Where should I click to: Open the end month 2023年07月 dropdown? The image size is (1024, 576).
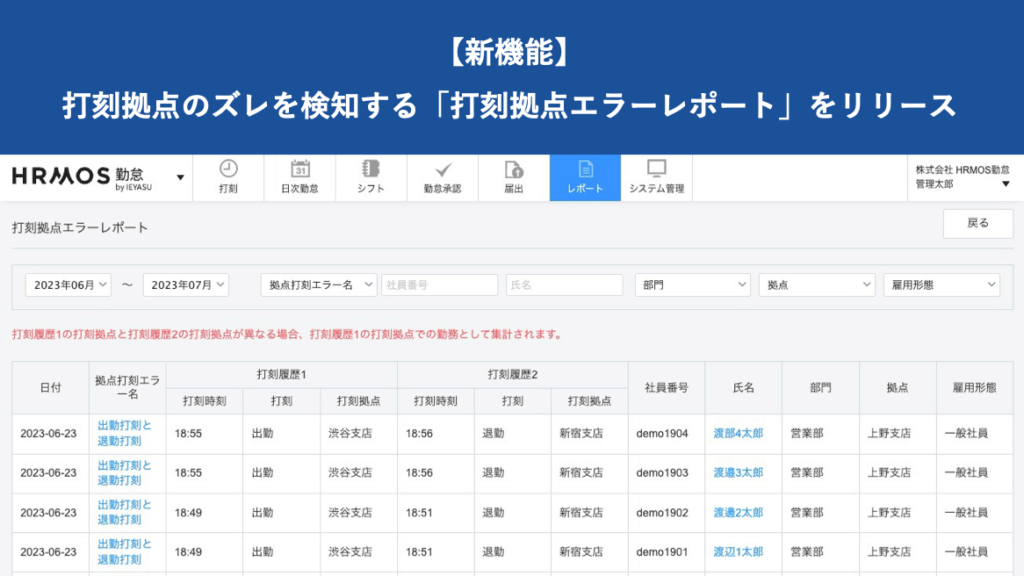pos(187,284)
